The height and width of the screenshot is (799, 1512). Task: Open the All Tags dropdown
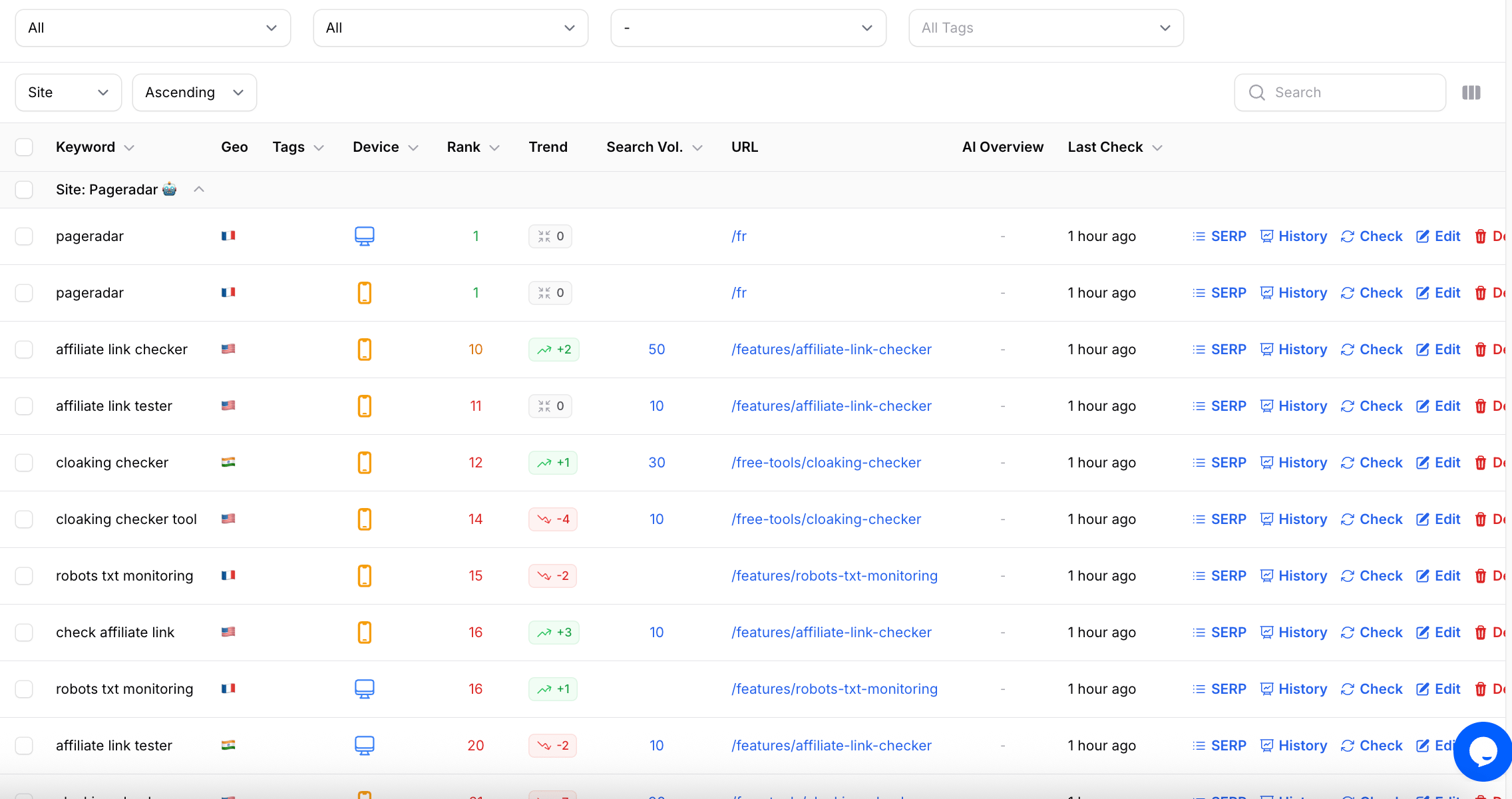click(x=1045, y=28)
